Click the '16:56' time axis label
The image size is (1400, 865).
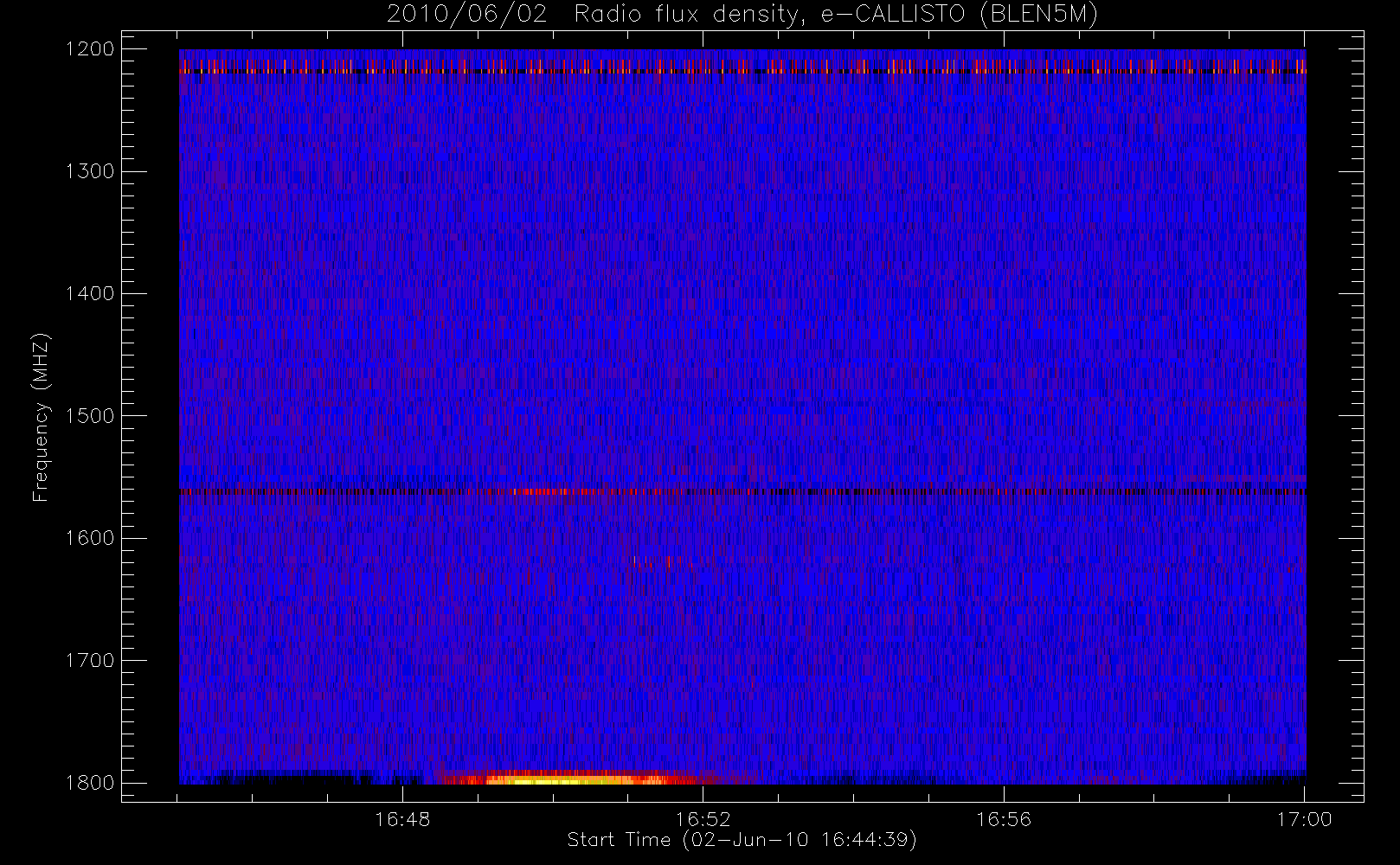[1004, 819]
